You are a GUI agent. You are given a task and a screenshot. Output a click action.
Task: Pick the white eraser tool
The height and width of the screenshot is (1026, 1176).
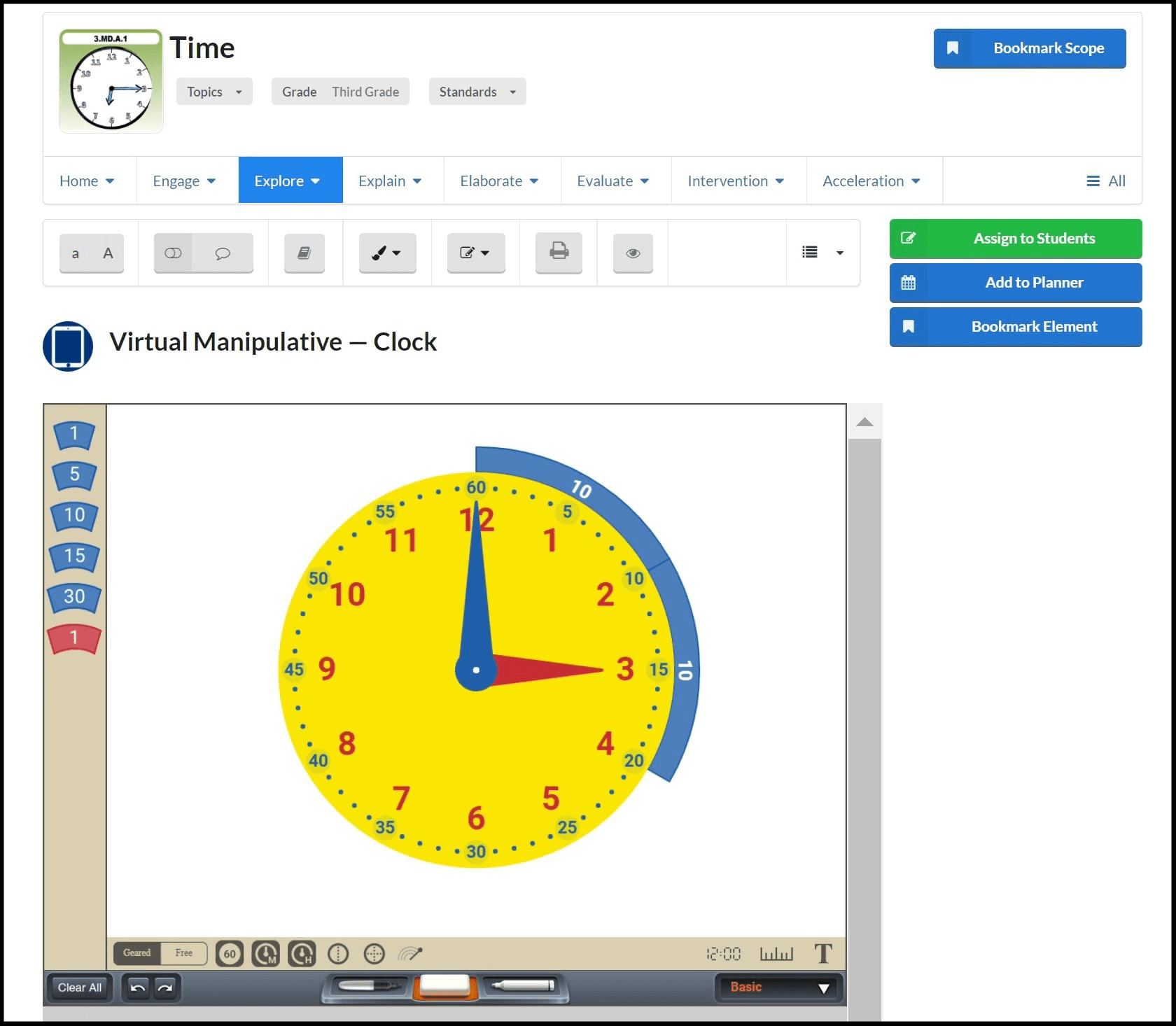pyautogui.click(x=444, y=985)
